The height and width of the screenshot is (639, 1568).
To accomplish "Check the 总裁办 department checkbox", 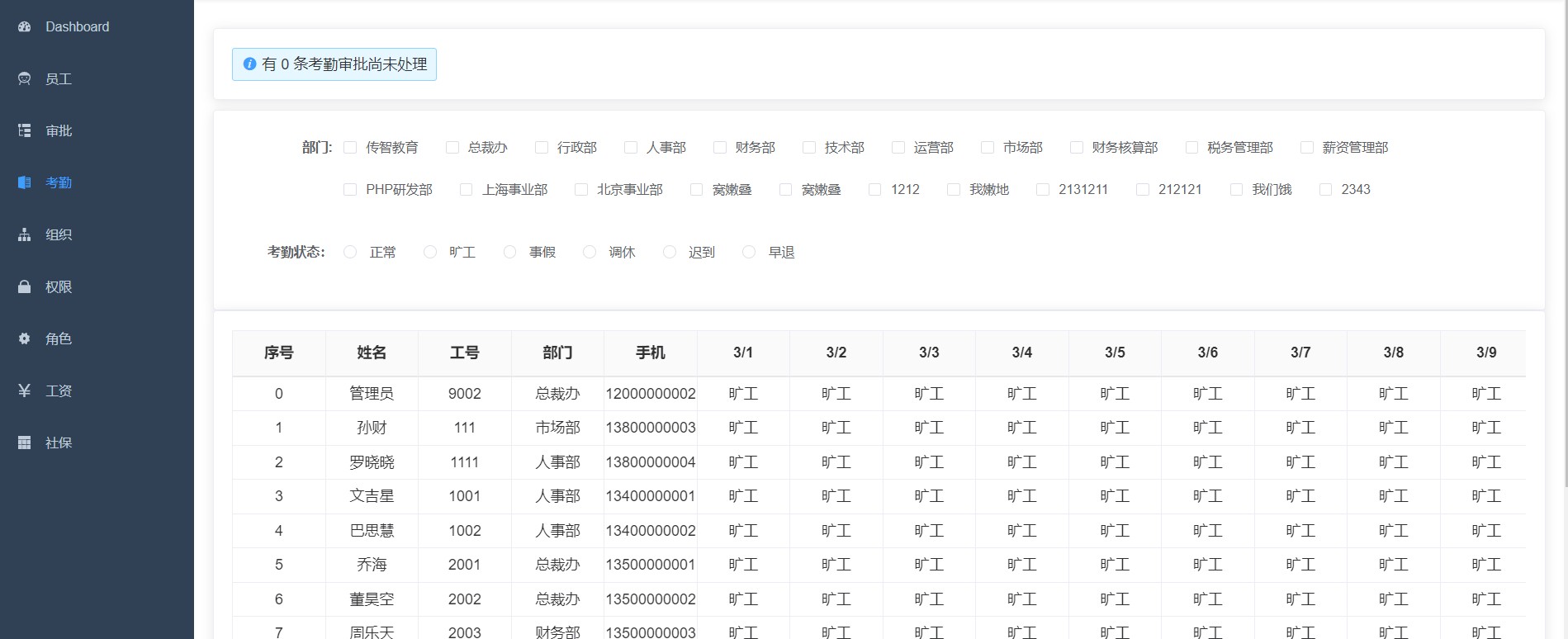I will point(452,147).
